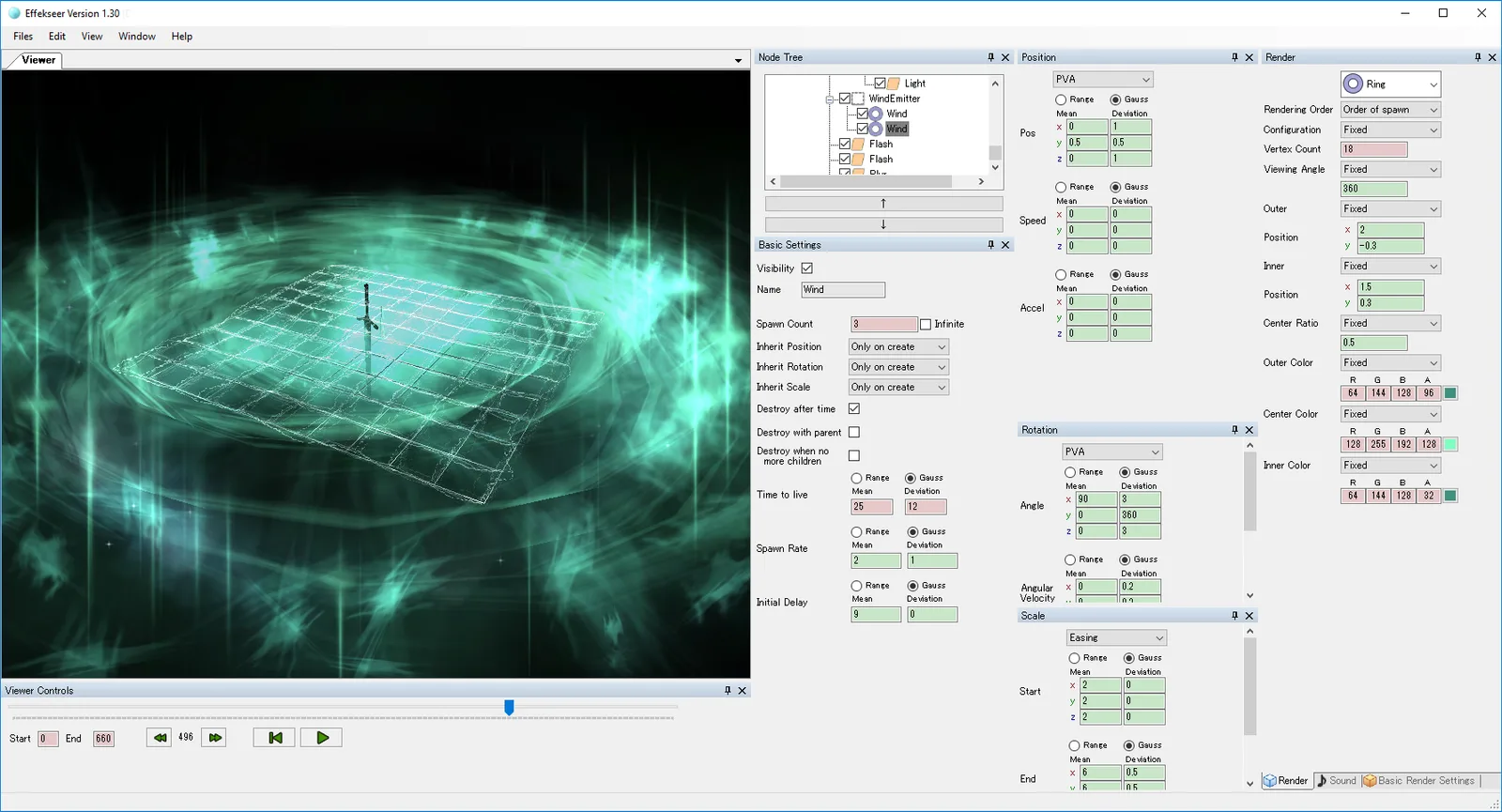Image resolution: width=1502 pixels, height=812 pixels.
Task: Pin the Node Tree panel
Action: 990,57
